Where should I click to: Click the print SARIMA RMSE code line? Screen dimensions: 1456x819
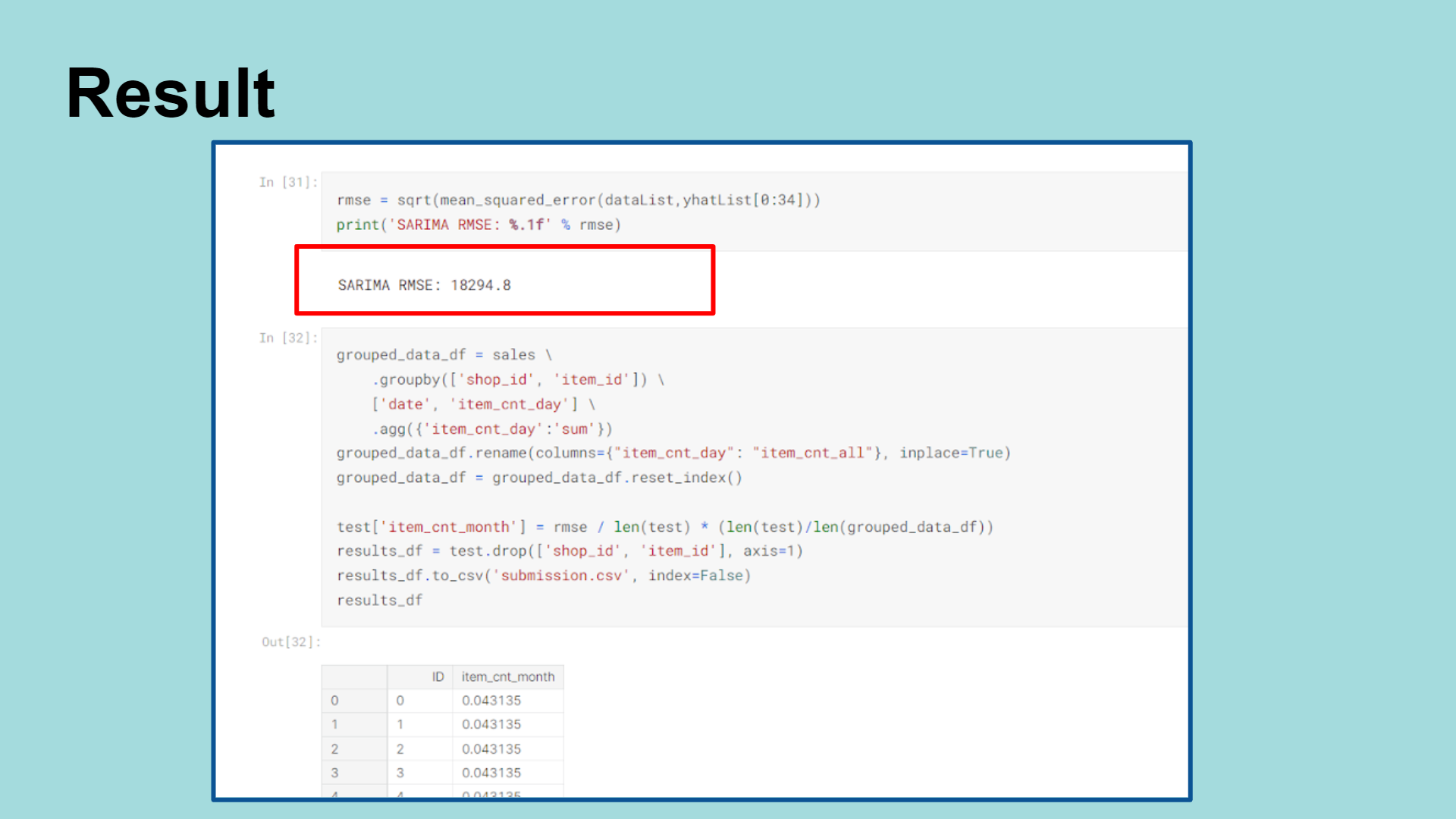pyautogui.click(x=478, y=224)
